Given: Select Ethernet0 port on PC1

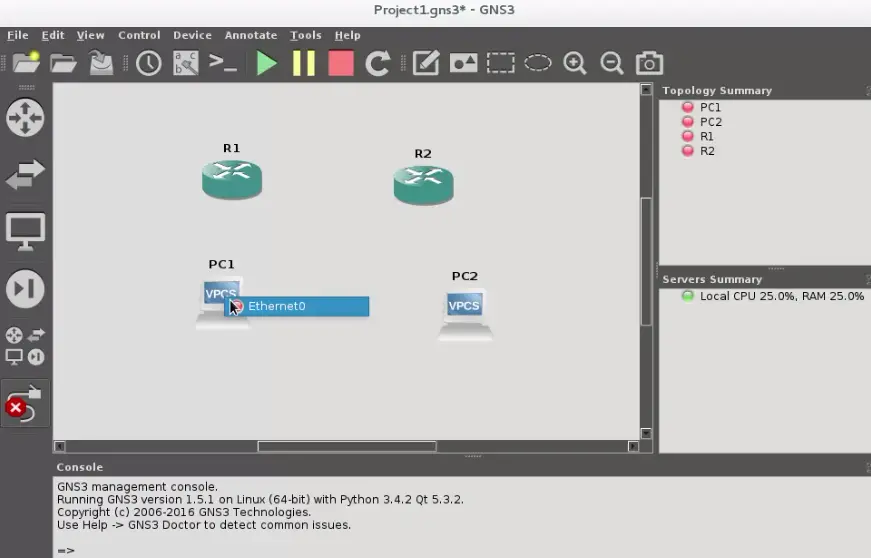Looking at the screenshot, I should (297, 306).
